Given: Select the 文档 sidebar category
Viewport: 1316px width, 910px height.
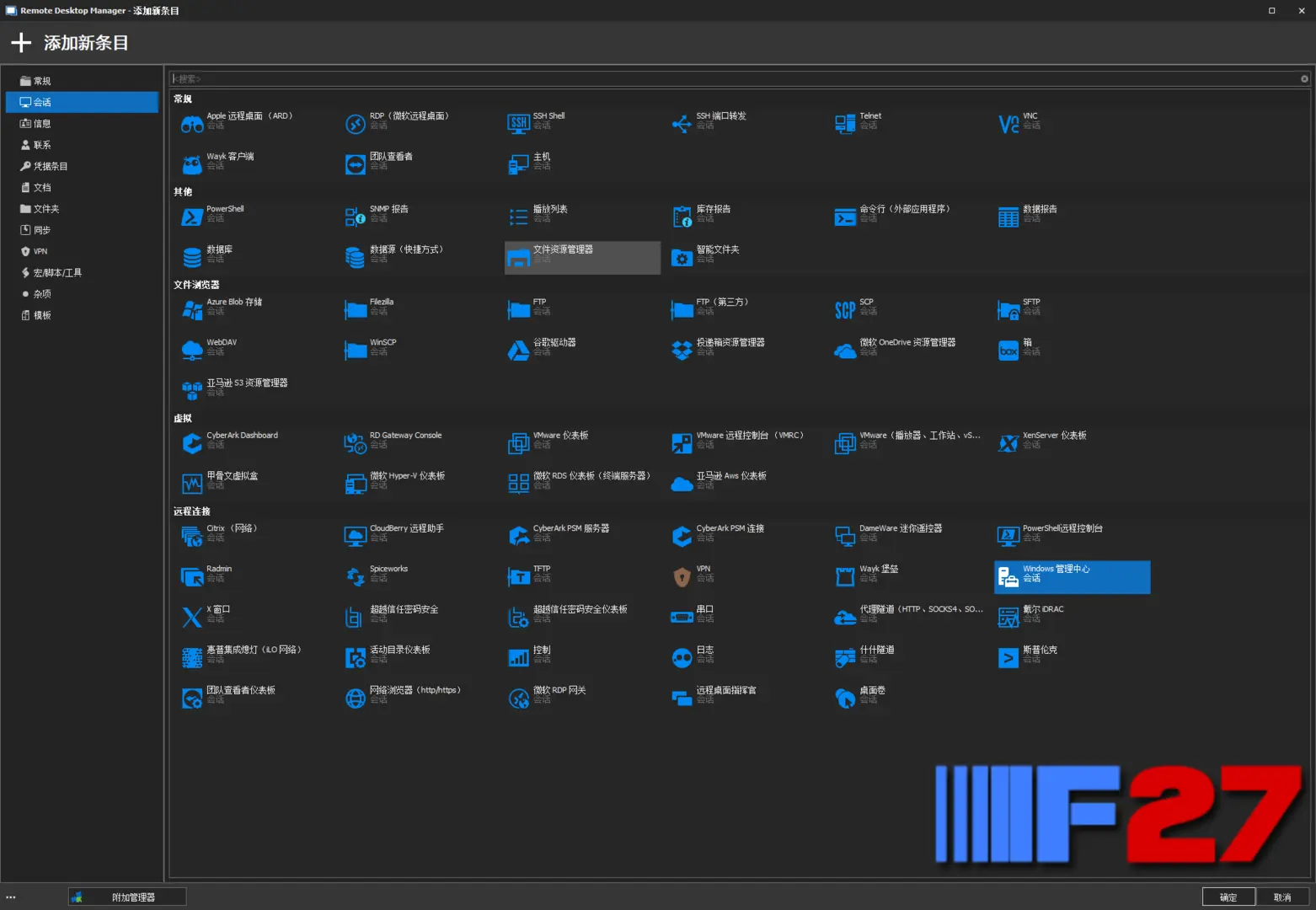Looking at the screenshot, I should 82,188.
